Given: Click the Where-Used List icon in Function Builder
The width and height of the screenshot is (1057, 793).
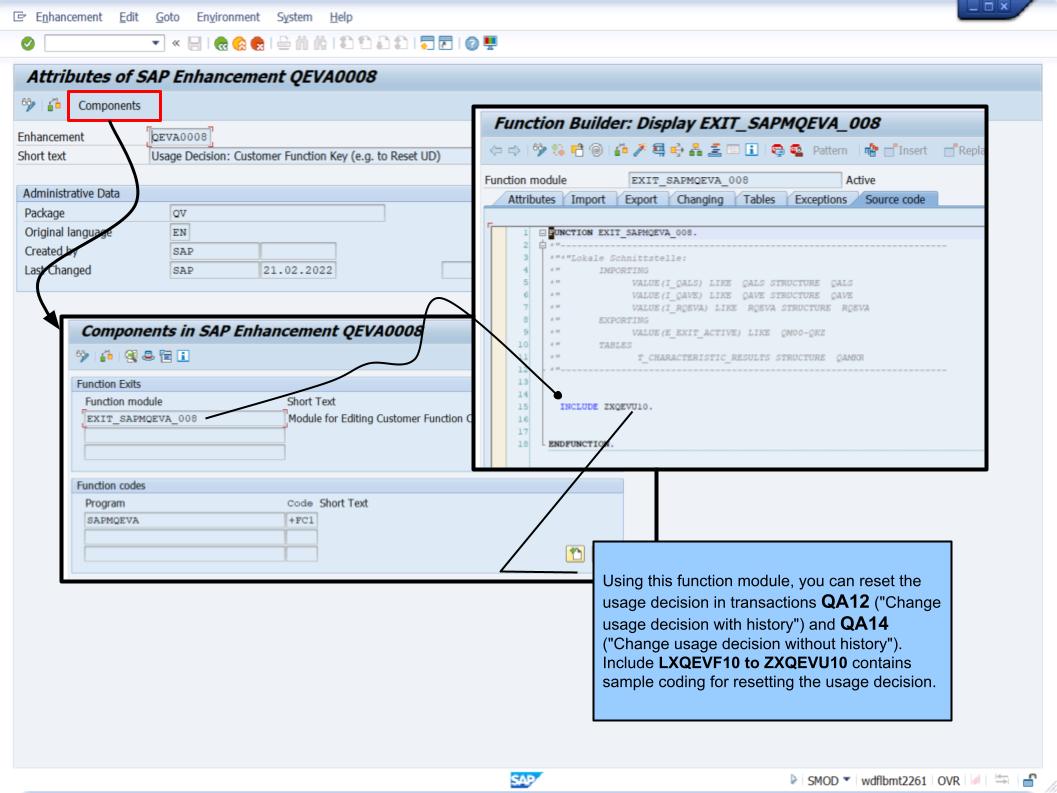Looking at the screenshot, I should pyautogui.click(x=677, y=150).
